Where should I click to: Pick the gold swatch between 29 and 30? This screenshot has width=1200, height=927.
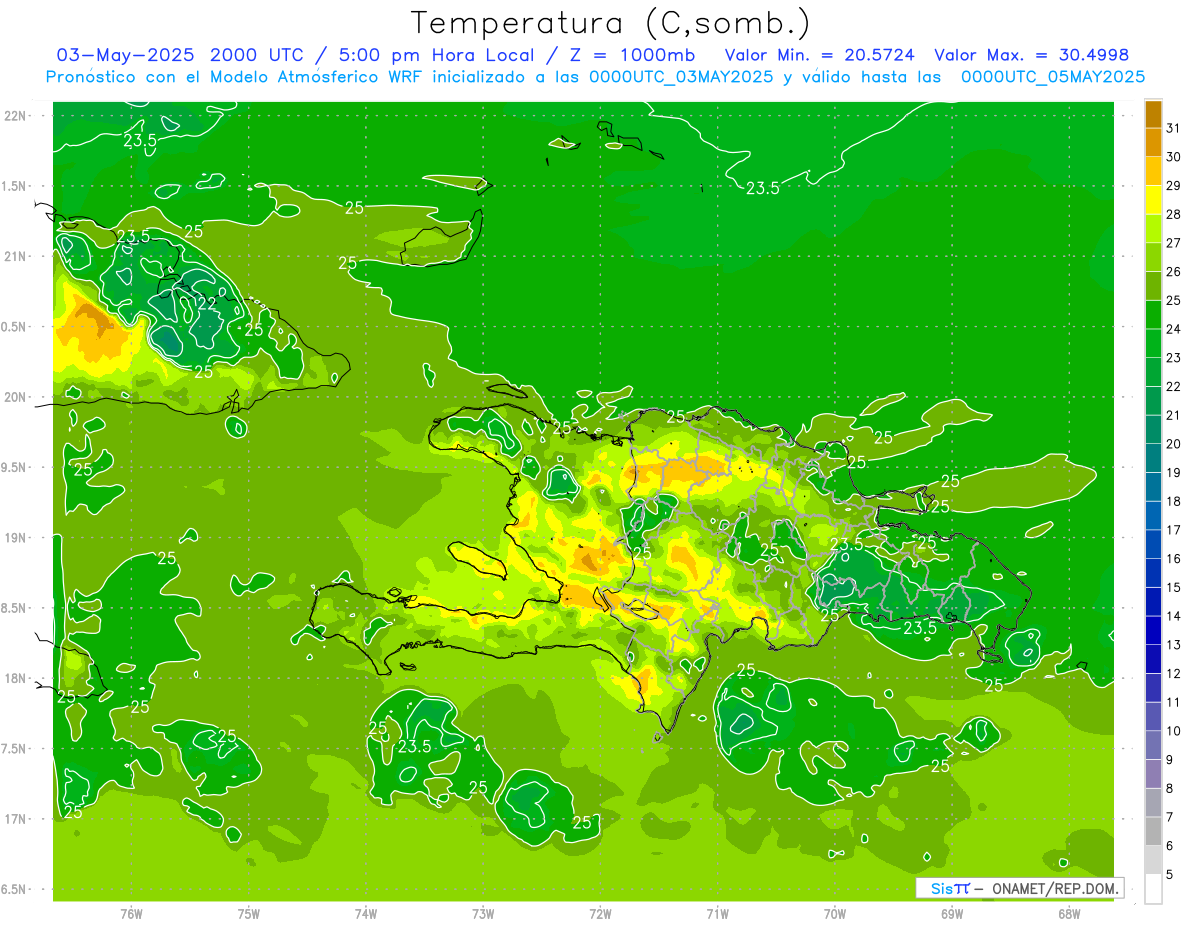1153,171
